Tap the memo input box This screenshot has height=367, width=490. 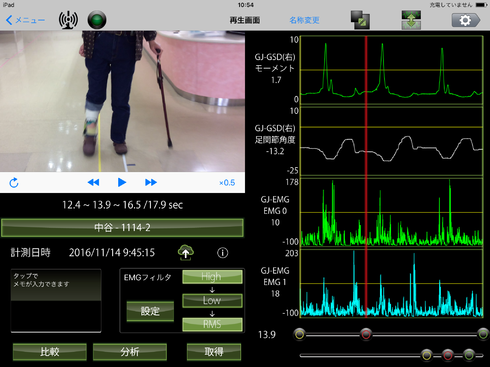pos(56,301)
